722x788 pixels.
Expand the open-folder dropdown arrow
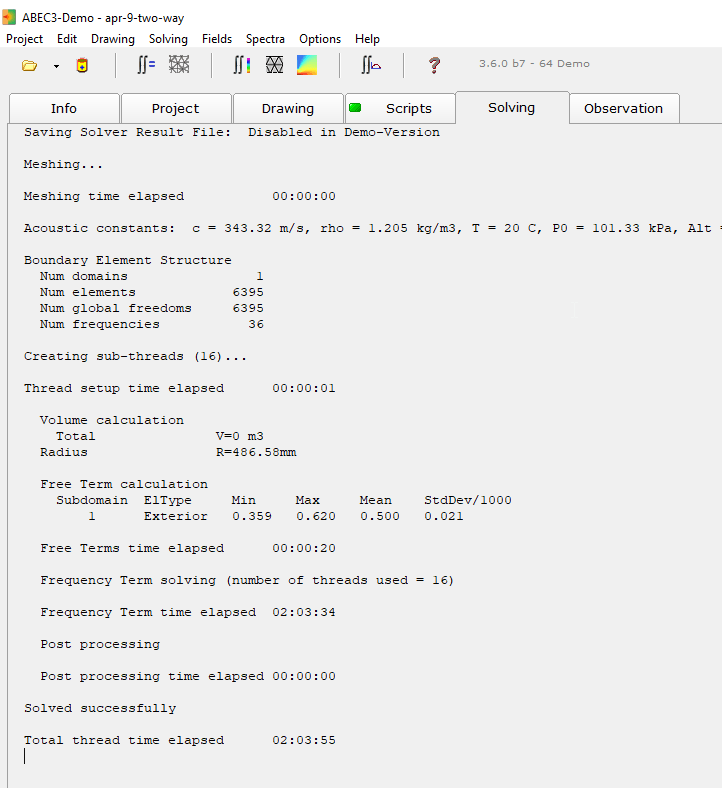(56, 66)
